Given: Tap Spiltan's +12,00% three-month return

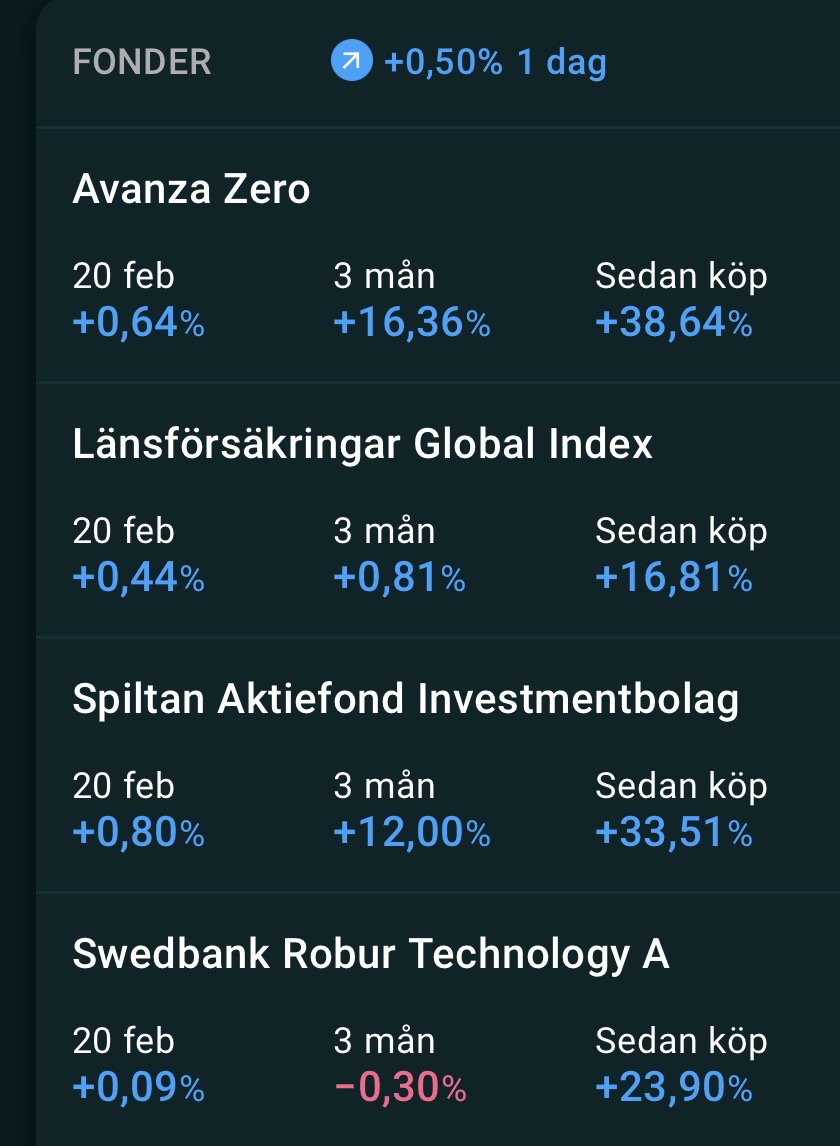Looking at the screenshot, I should click(x=412, y=833).
